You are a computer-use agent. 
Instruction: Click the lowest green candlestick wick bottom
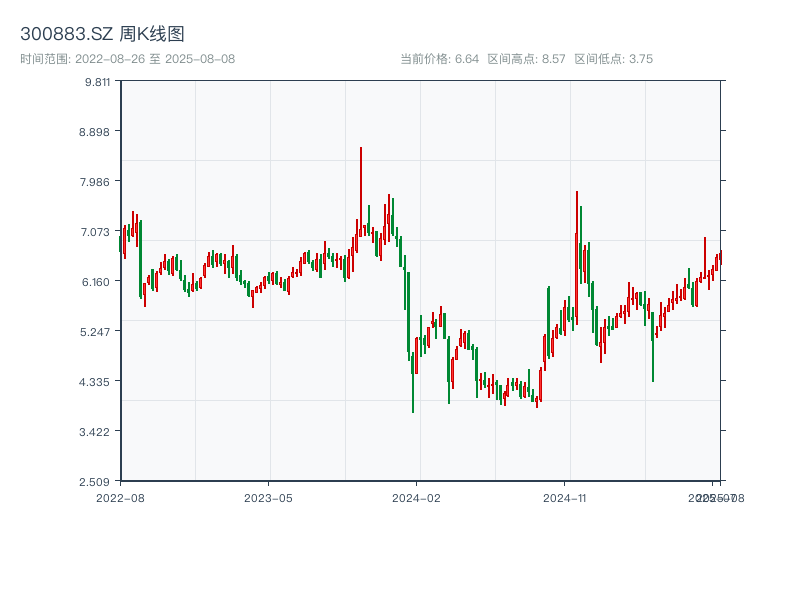point(413,411)
